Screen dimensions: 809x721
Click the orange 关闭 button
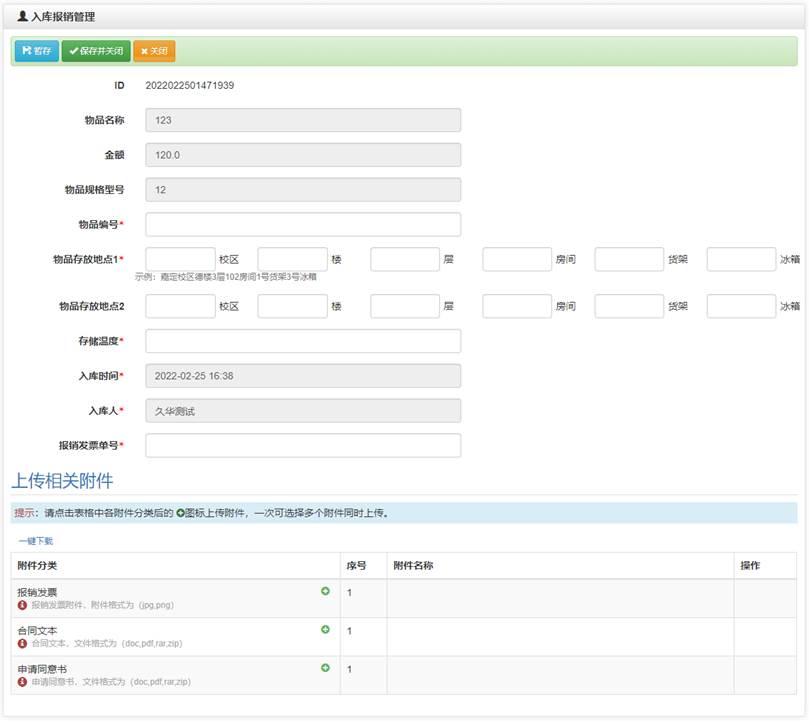154,51
